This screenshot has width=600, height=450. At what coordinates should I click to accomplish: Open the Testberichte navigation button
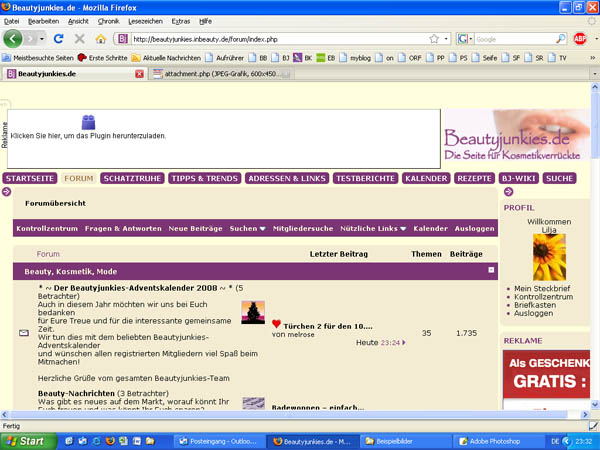pos(365,178)
